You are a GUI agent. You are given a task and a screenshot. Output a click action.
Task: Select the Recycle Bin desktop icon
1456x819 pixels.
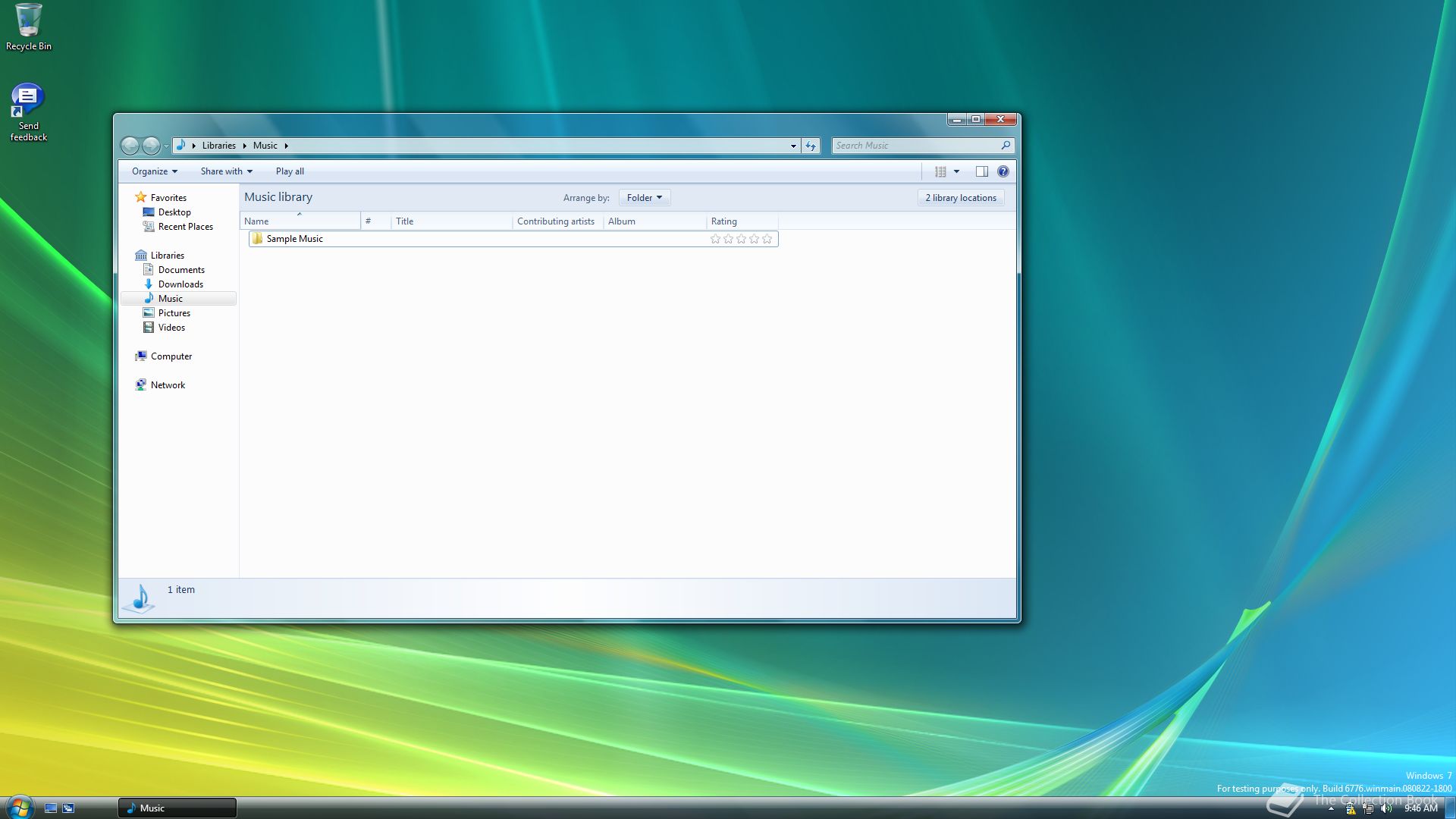(29, 27)
